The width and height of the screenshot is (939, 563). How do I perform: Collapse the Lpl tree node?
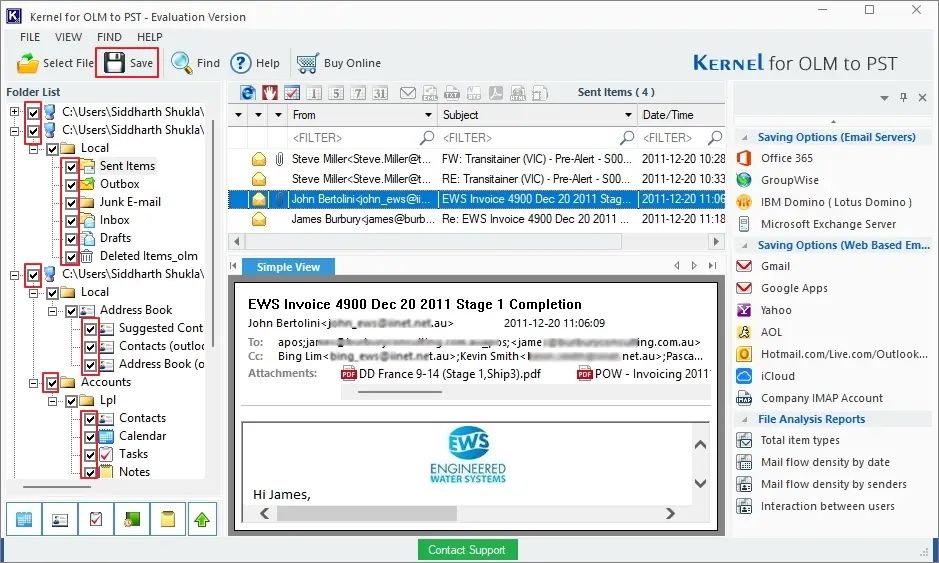coord(53,401)
